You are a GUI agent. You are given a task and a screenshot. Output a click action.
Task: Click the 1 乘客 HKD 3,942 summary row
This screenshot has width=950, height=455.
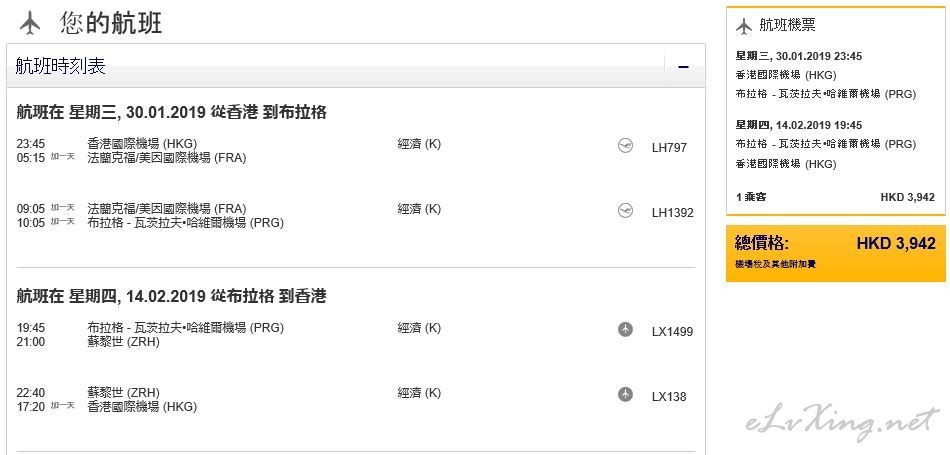(835, 197)
